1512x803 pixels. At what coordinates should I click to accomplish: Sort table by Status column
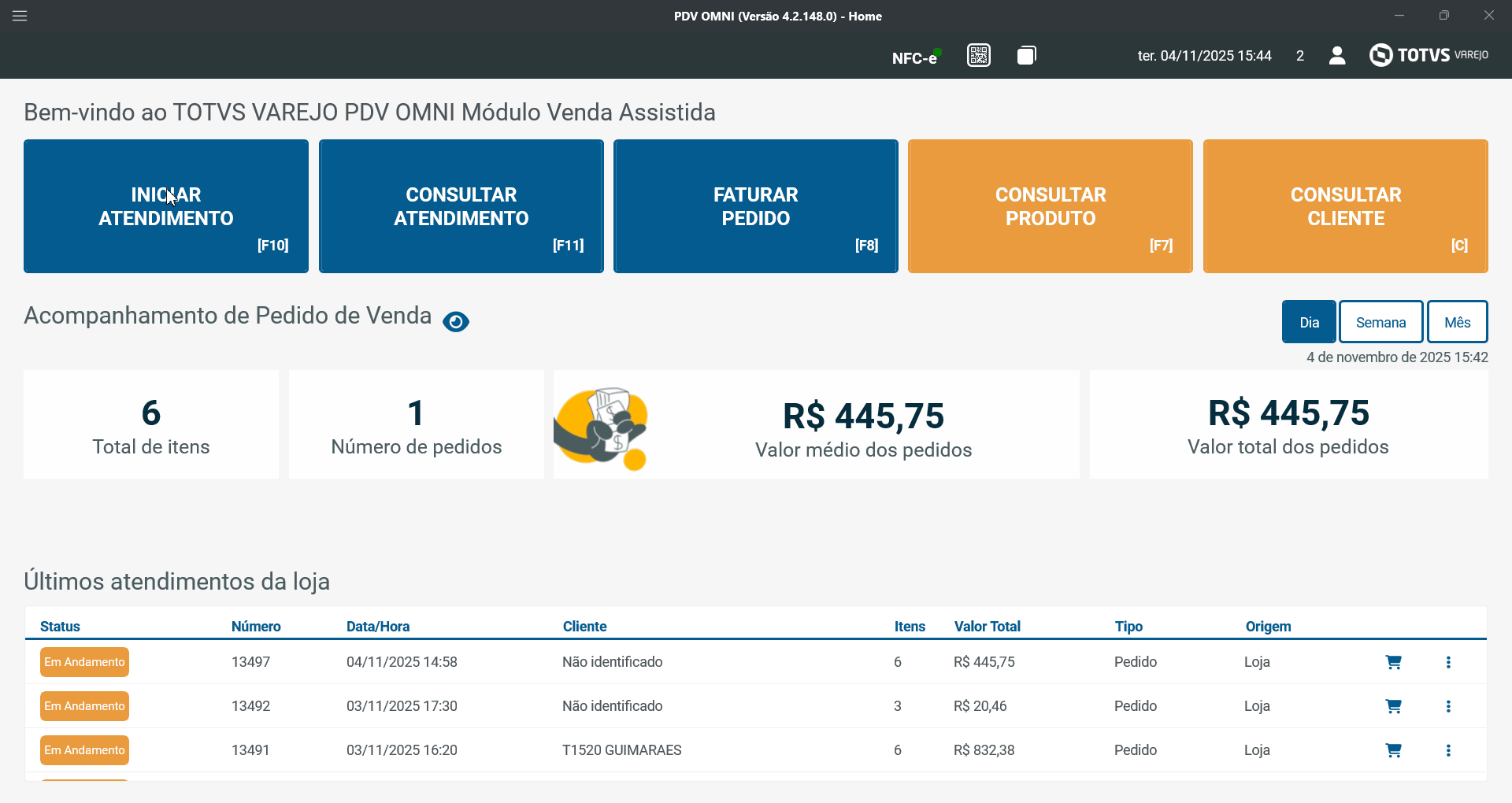(60, 627)
